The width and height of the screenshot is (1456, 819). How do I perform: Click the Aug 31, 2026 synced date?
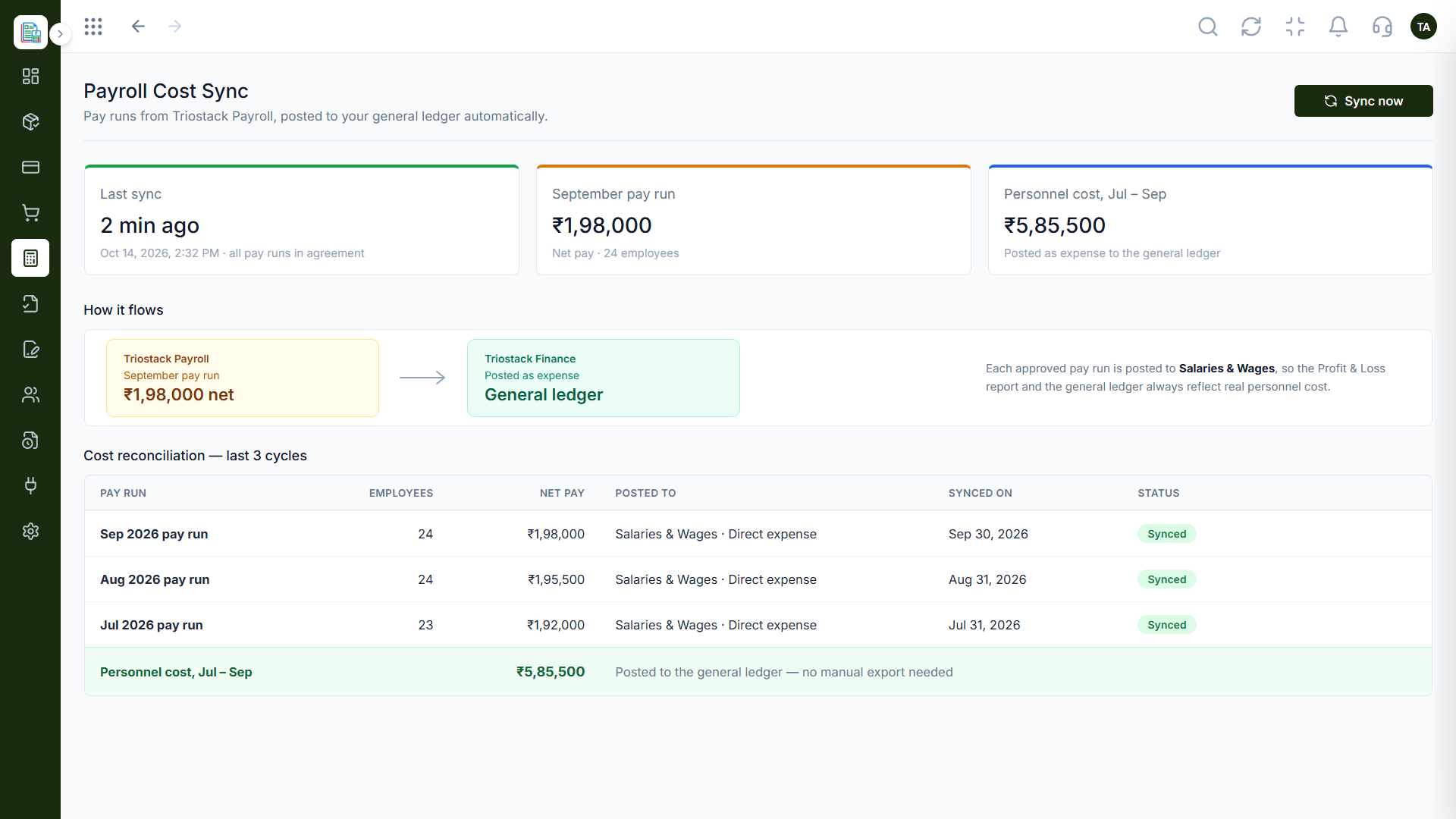tap(987, 579)
